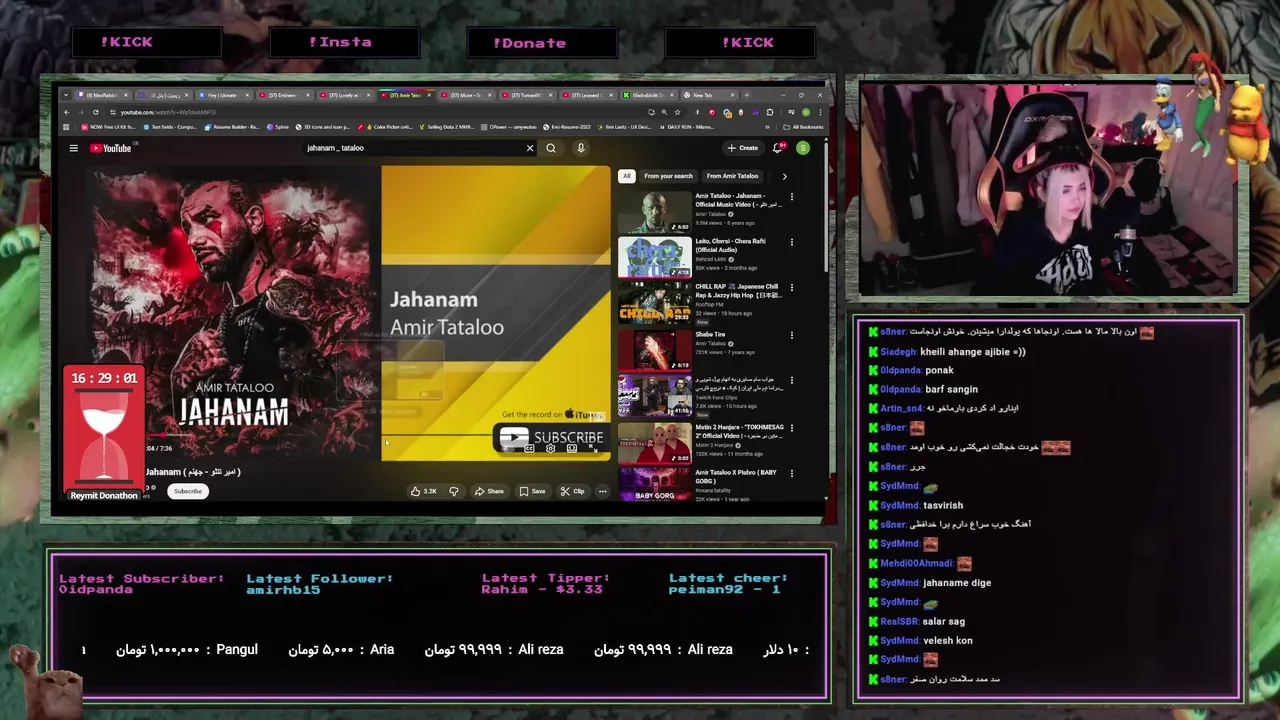
Task: Switch to the New Tab browser tab
Action: (x=710, y=95)
